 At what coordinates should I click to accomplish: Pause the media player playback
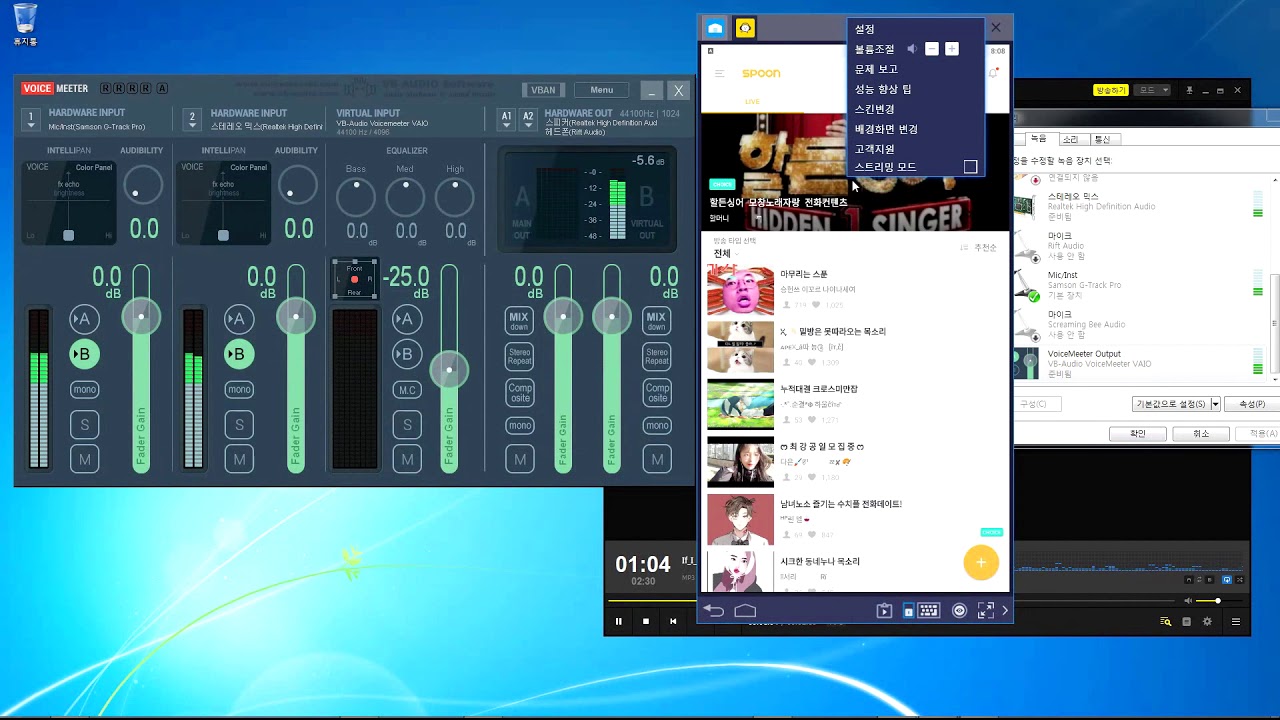pos(618,621)
